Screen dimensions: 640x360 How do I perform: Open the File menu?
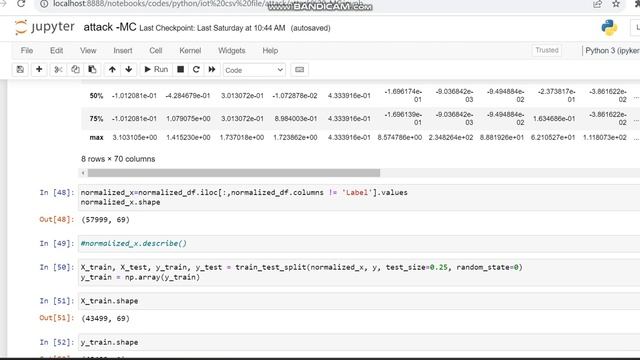[x=27, y=51]
